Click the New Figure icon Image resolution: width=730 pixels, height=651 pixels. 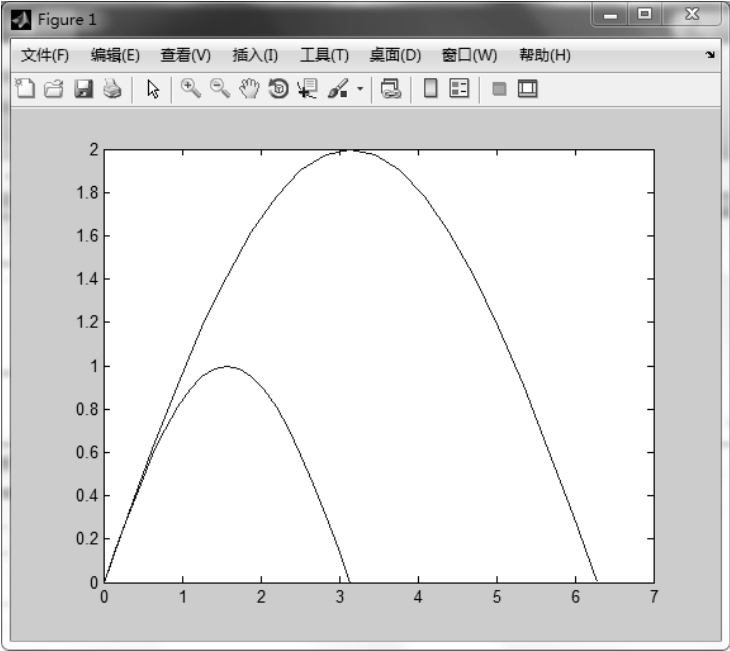click(x=26, y=90)
